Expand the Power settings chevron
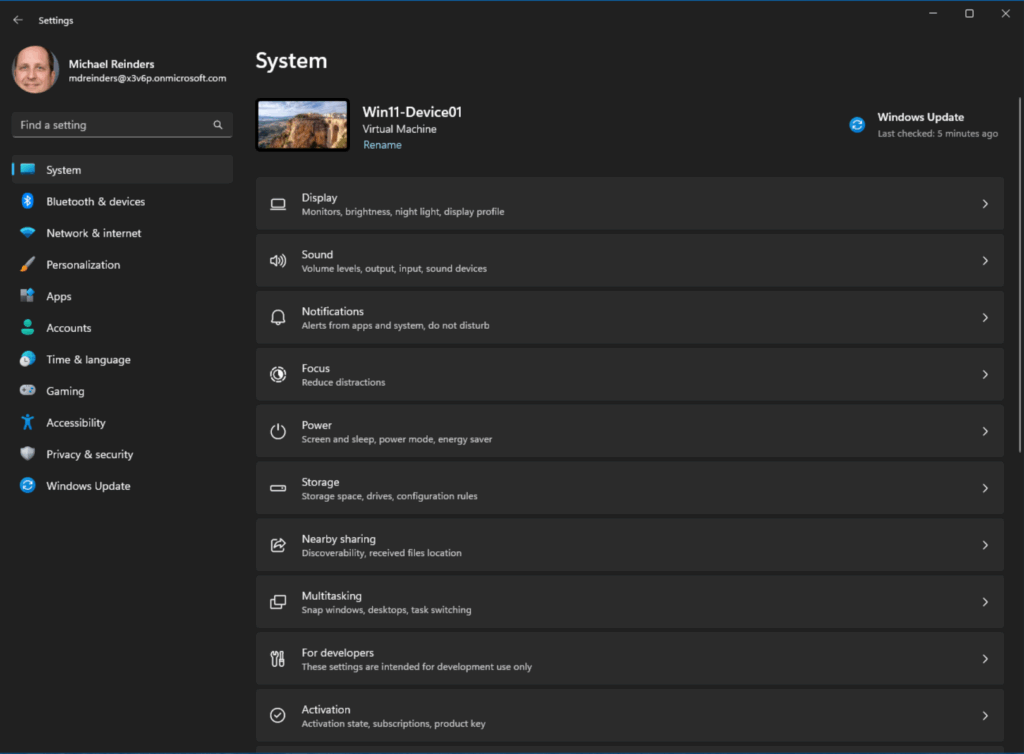This screenshot has width=1024, height=754. [x=985, y=432]
